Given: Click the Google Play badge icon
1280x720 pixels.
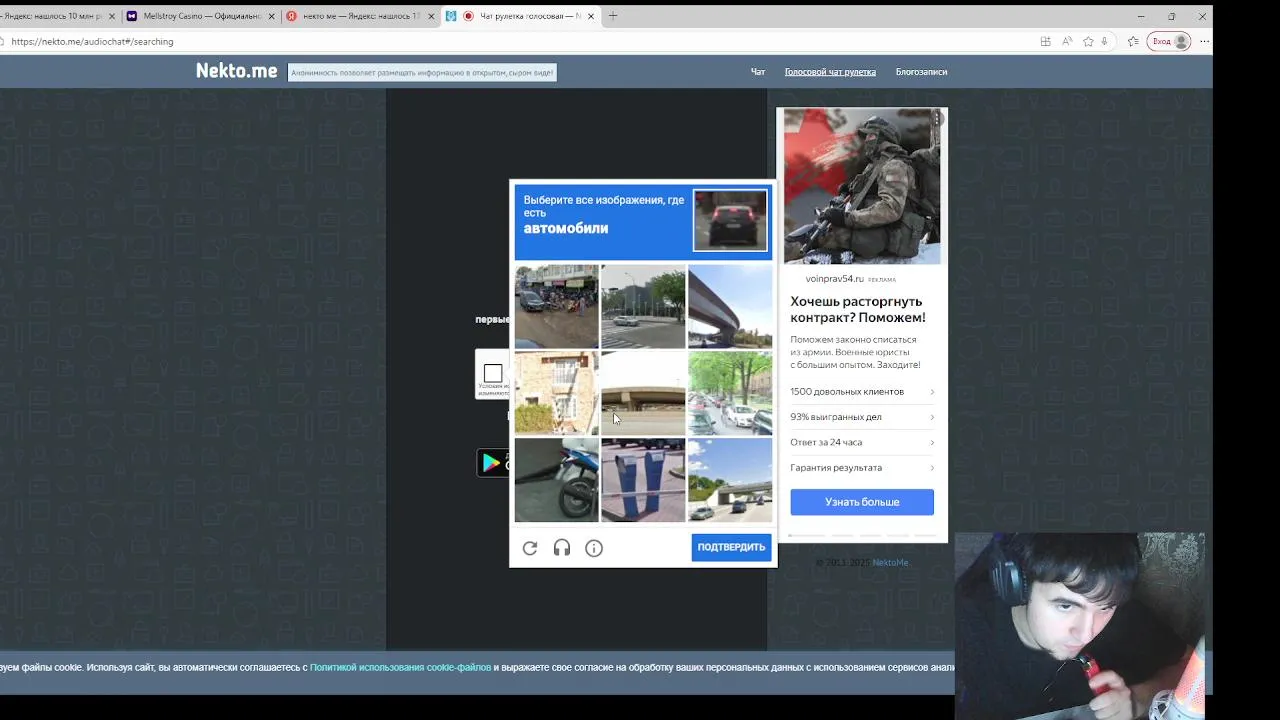Looking at the screenshot, I should click(x=492, y=462).
